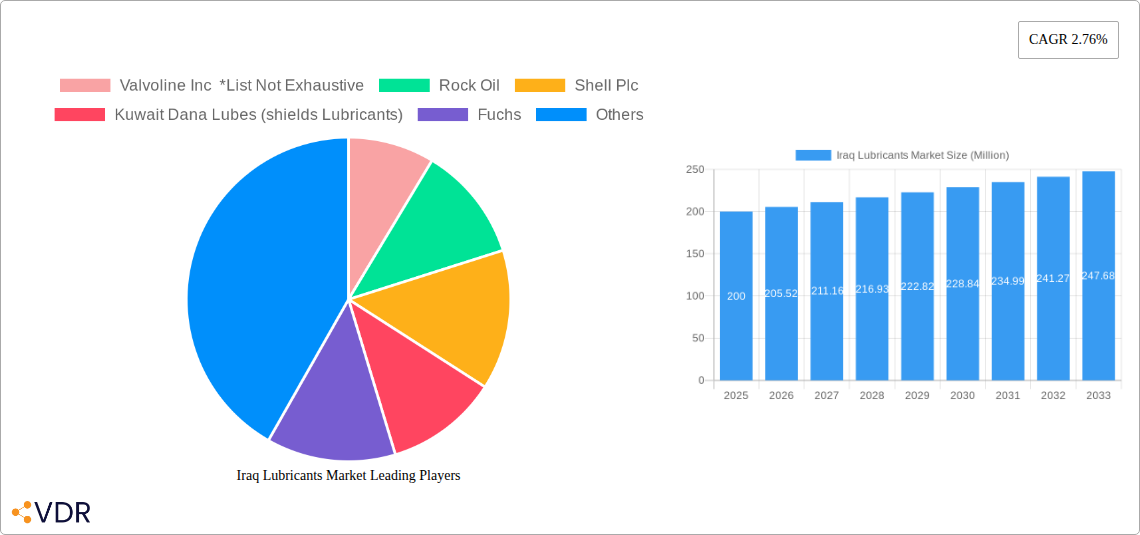Toggle Shell Plc legend label
This screenshot has height=535, width=1140.
click(x=606, y=85)
